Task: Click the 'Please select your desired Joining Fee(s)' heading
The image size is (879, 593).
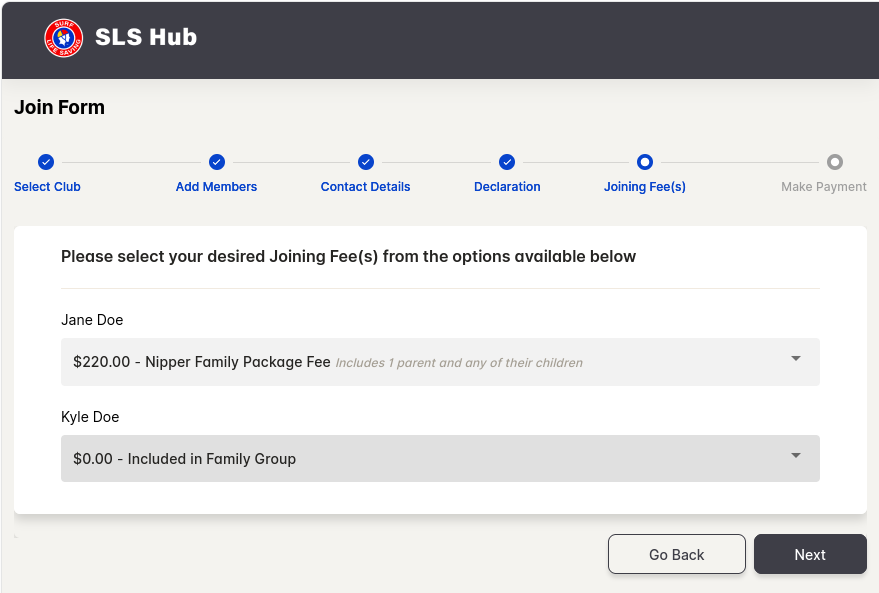Action: [348, 256]
